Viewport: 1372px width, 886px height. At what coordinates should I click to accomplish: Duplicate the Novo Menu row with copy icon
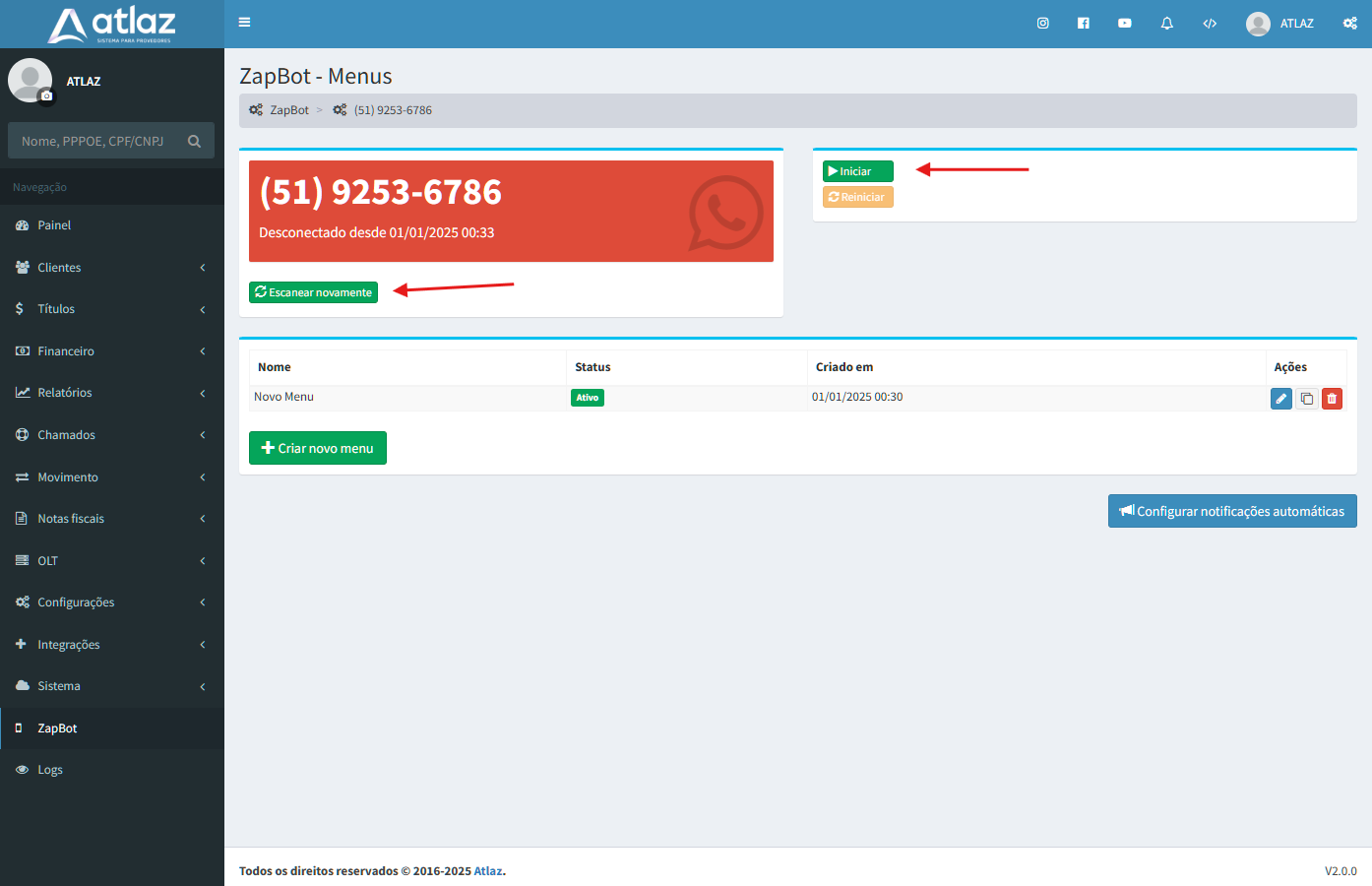pyautogui.click(x=1306, y=399)
